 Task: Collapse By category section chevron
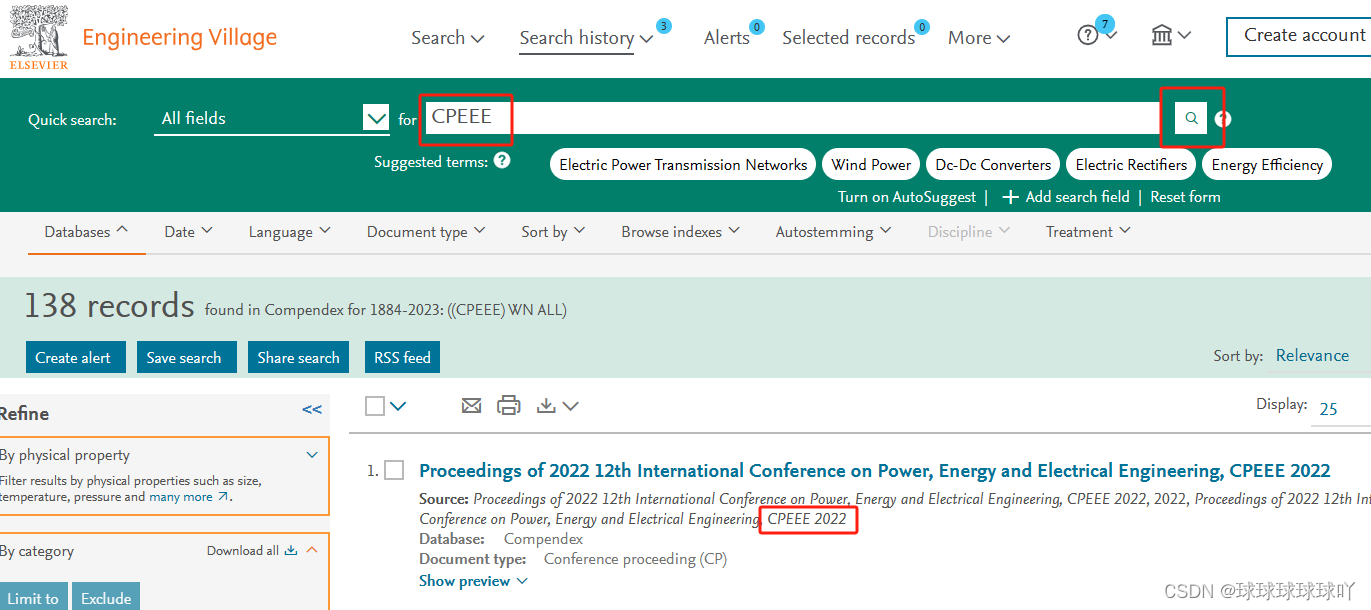312,550
